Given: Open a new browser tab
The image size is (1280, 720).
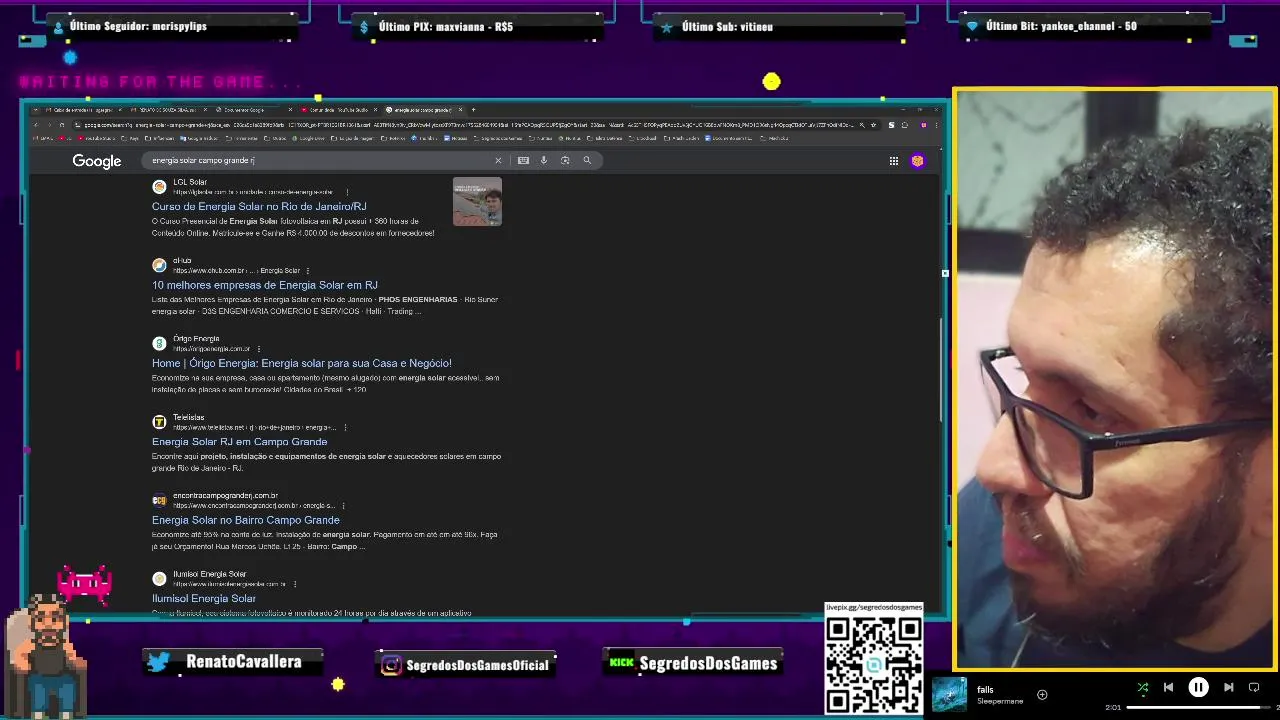Looking at the screenshot, I should click(x=474, y=110).
